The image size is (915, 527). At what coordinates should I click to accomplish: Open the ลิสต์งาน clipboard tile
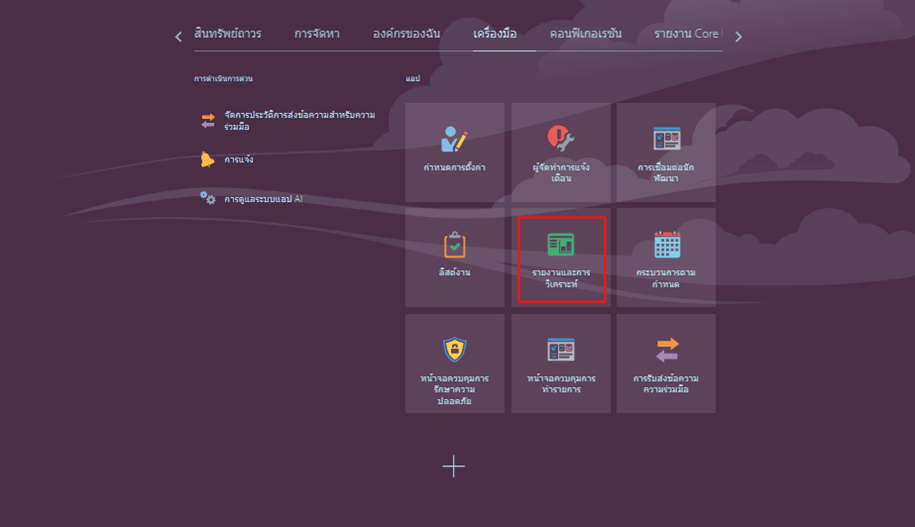[x=454, y=256]
